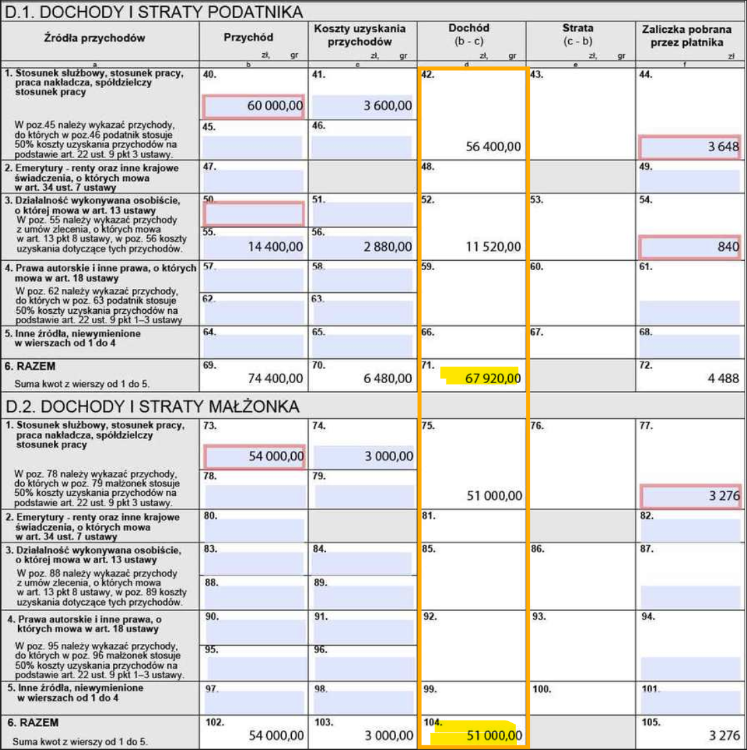Click the empty field 51

tap(363, 213)
